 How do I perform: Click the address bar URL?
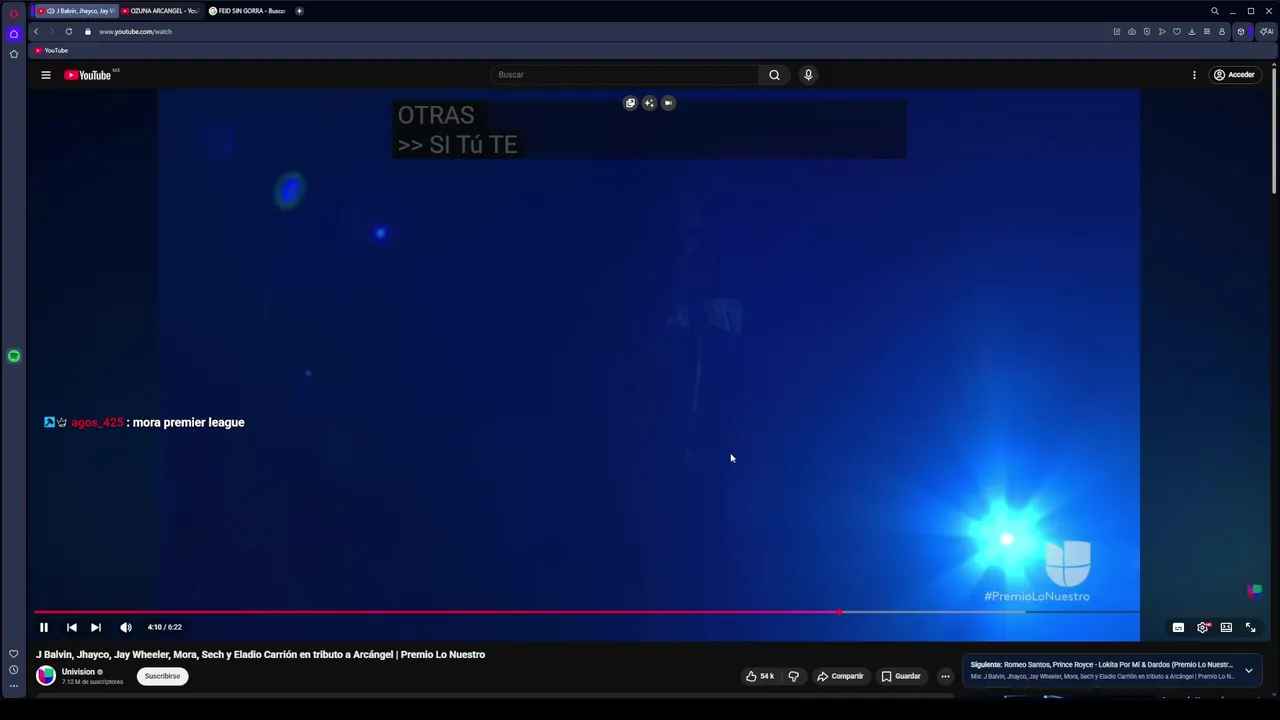click(135, 31)
